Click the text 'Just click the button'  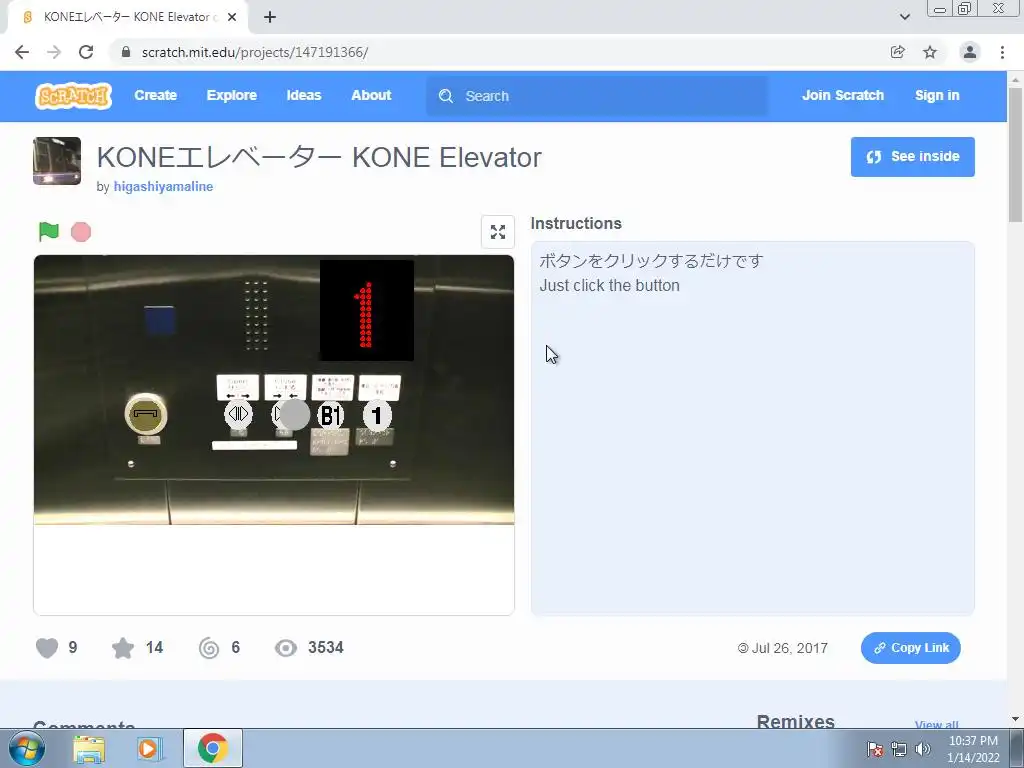609,285
